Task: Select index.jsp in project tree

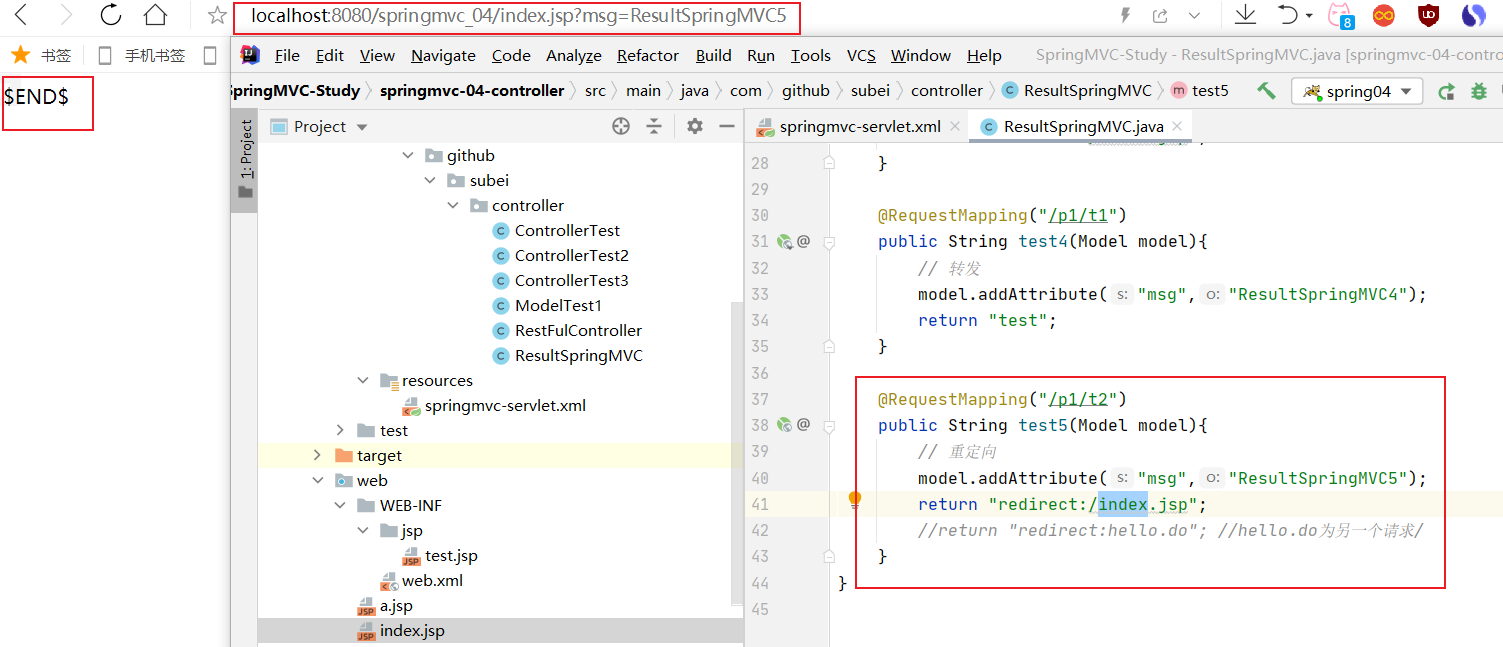Action: click(412, 631)
